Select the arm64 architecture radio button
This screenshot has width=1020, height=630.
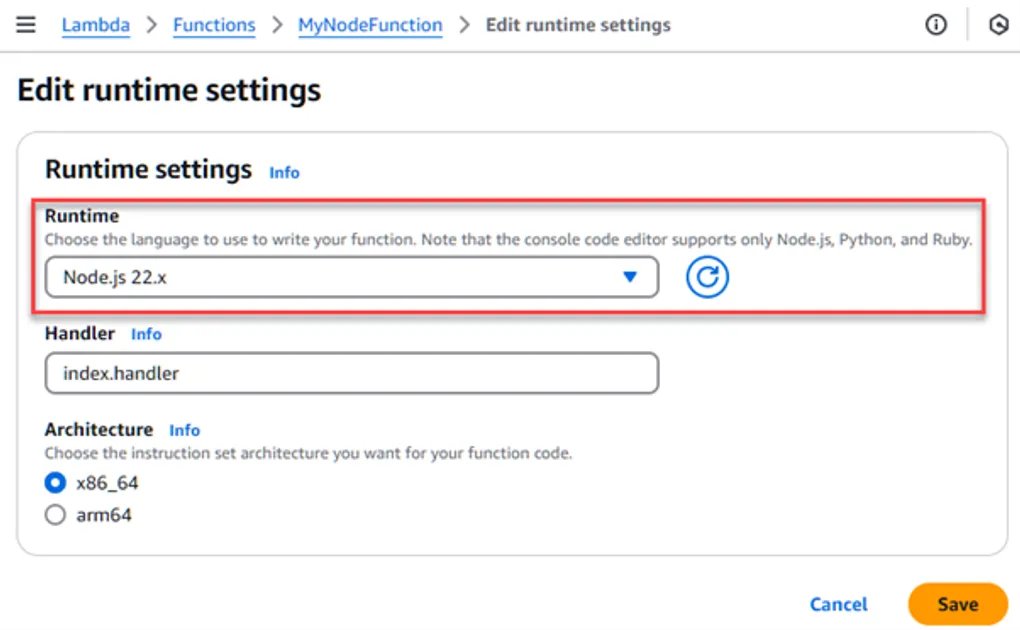pos(55,516)
